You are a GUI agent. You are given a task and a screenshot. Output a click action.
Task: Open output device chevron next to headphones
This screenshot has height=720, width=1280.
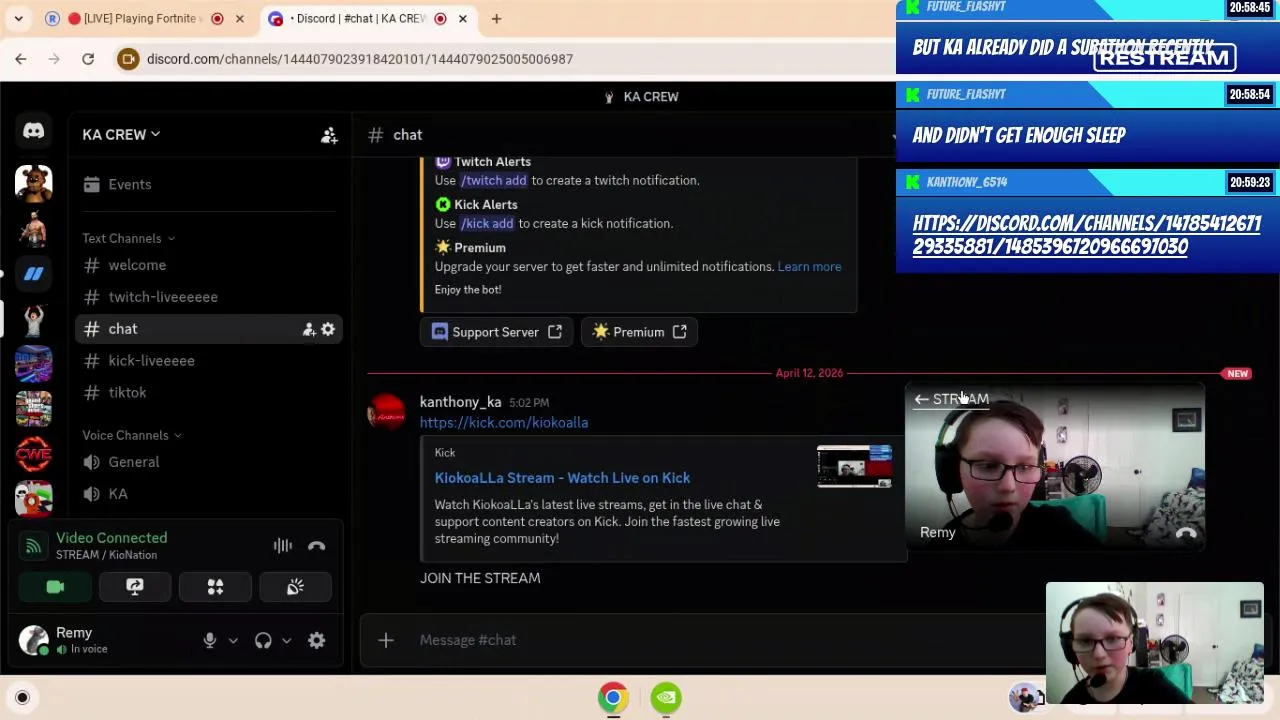click(286, 641)
